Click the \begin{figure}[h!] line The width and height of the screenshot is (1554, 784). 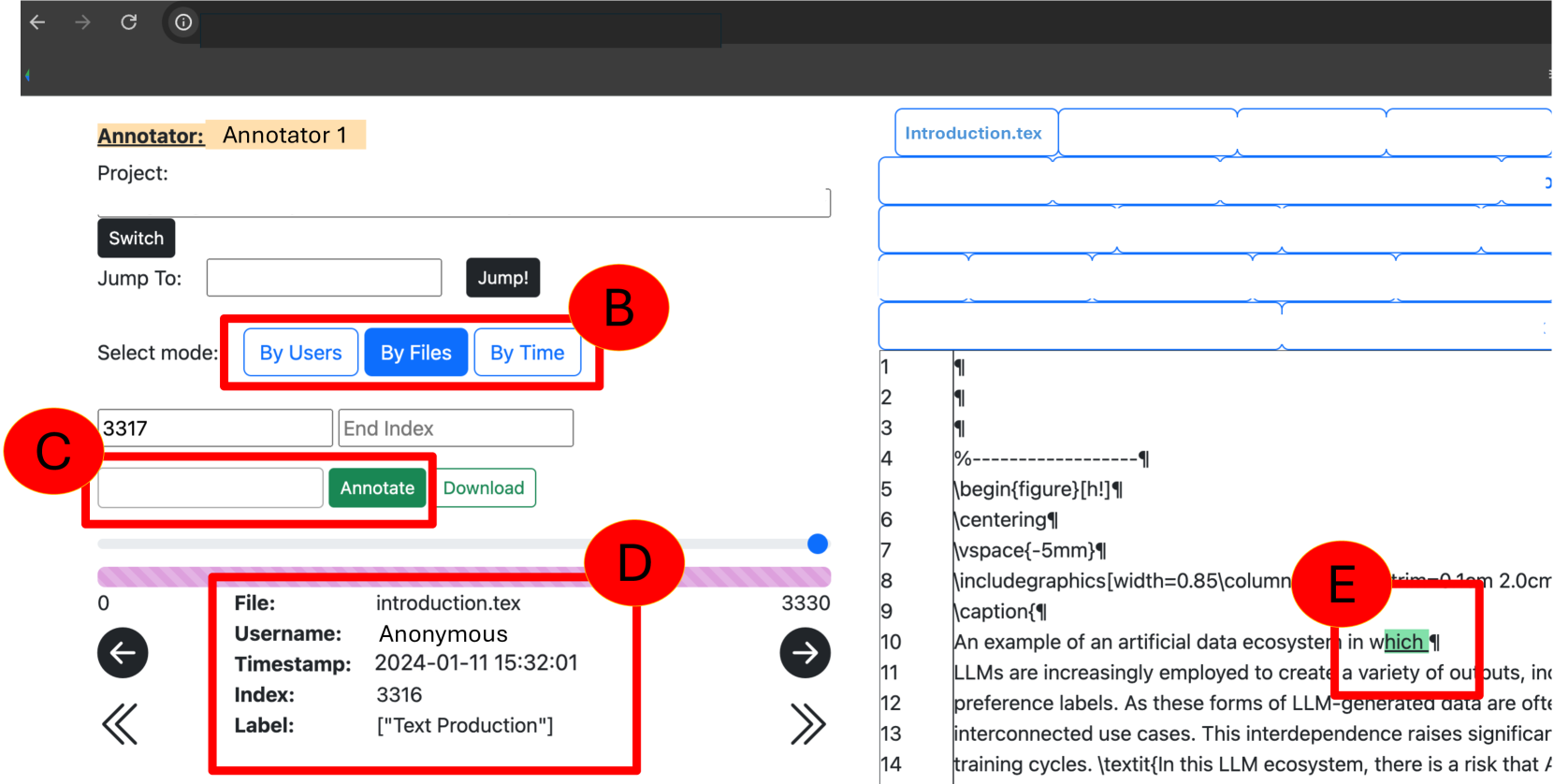click(x=1038, y=489)
